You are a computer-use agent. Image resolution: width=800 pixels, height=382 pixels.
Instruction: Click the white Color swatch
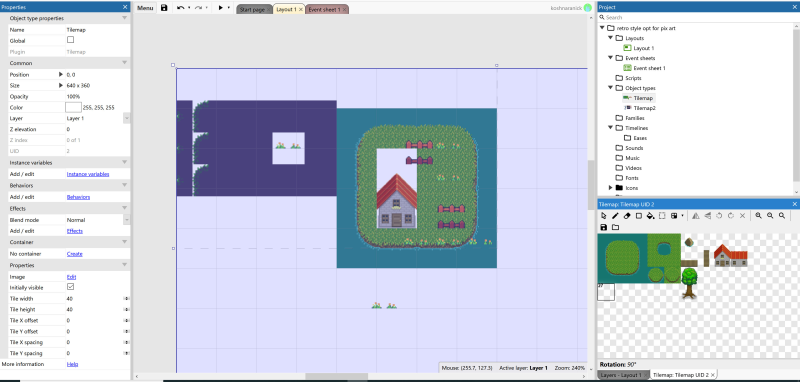[73, 108]
